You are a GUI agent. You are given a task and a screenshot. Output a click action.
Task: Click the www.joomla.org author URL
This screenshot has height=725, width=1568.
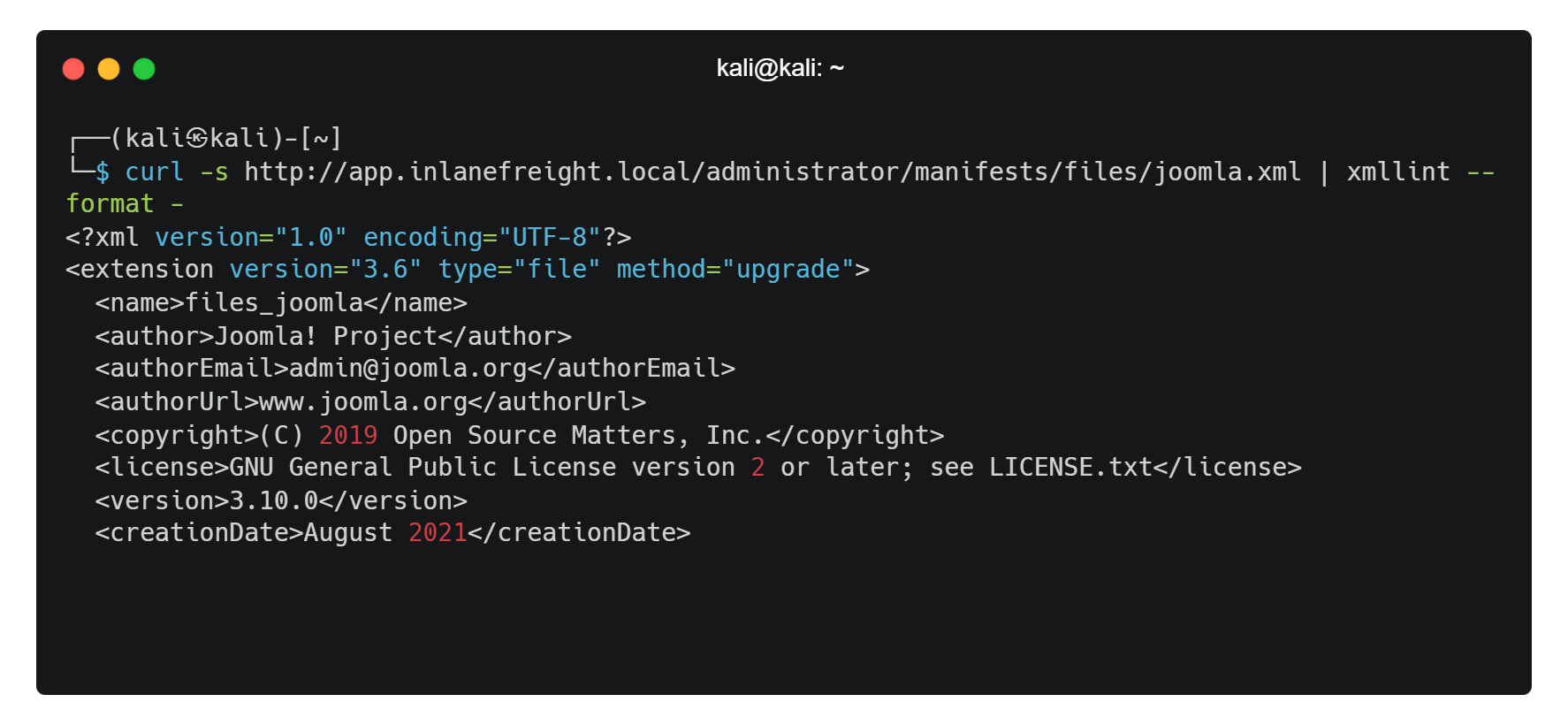coord(362,401)
